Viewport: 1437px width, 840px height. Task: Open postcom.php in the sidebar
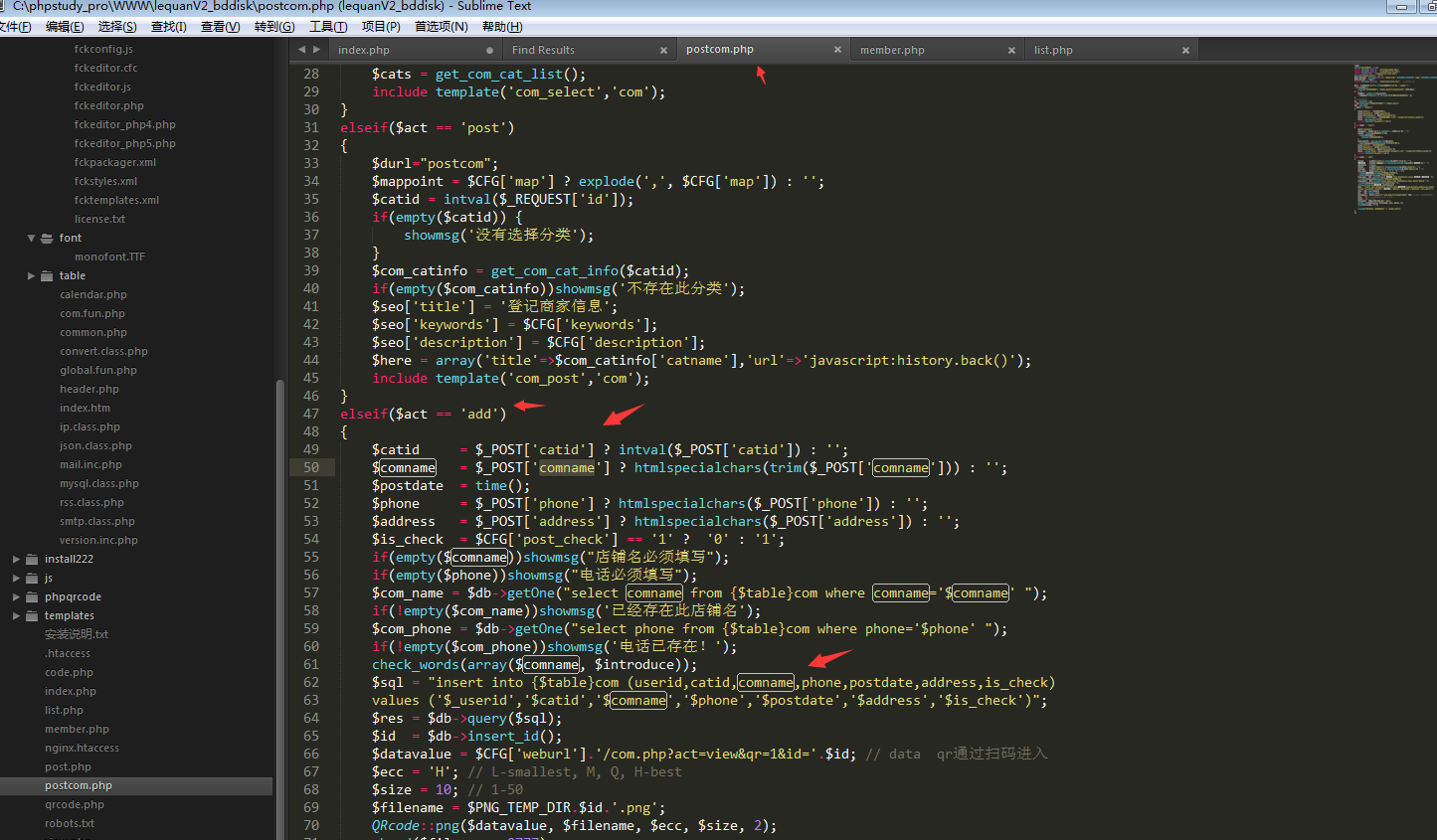point(79,786)
